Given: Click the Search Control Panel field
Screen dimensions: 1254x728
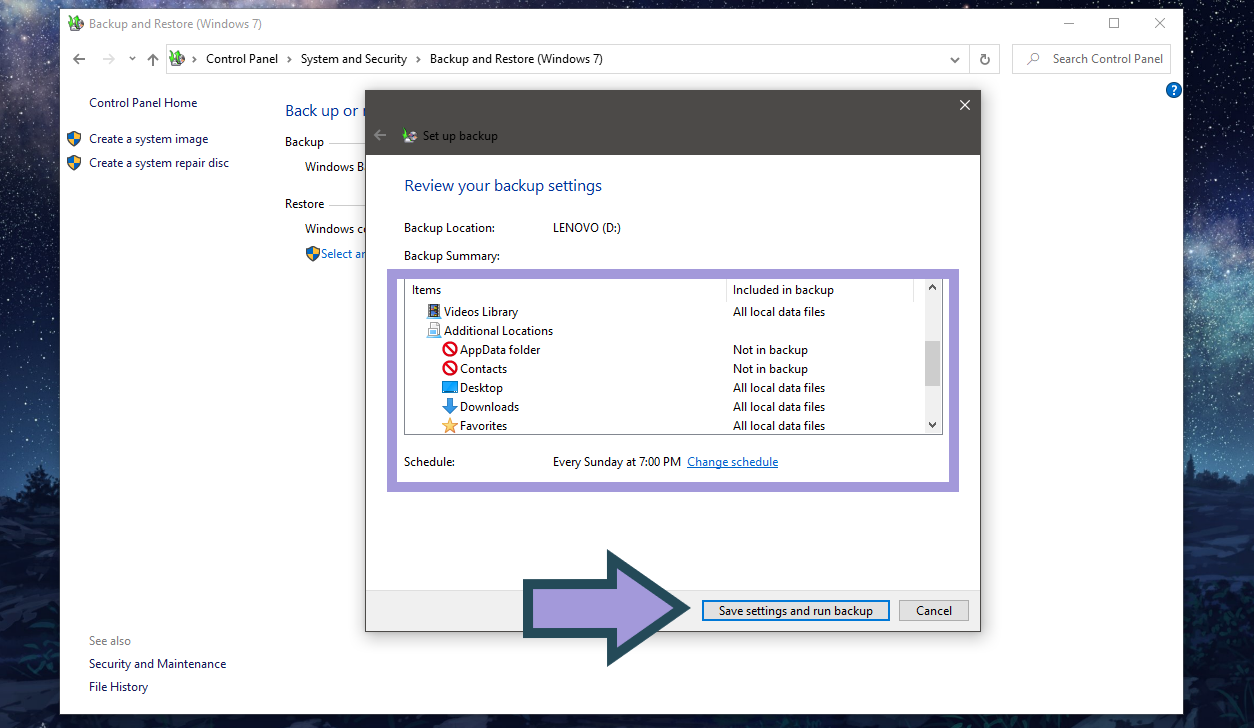Looking at the screenshot, I should [x=1091, y=59].
